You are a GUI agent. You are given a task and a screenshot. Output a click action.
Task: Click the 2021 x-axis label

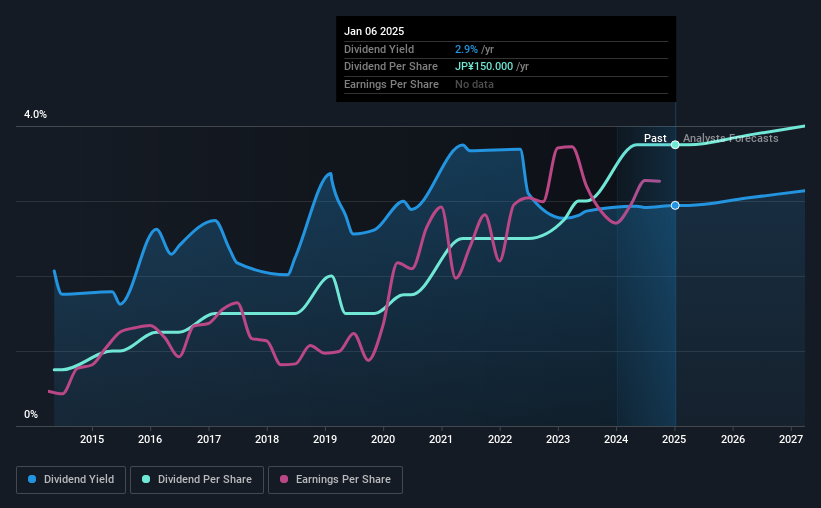tap(441, 439)
